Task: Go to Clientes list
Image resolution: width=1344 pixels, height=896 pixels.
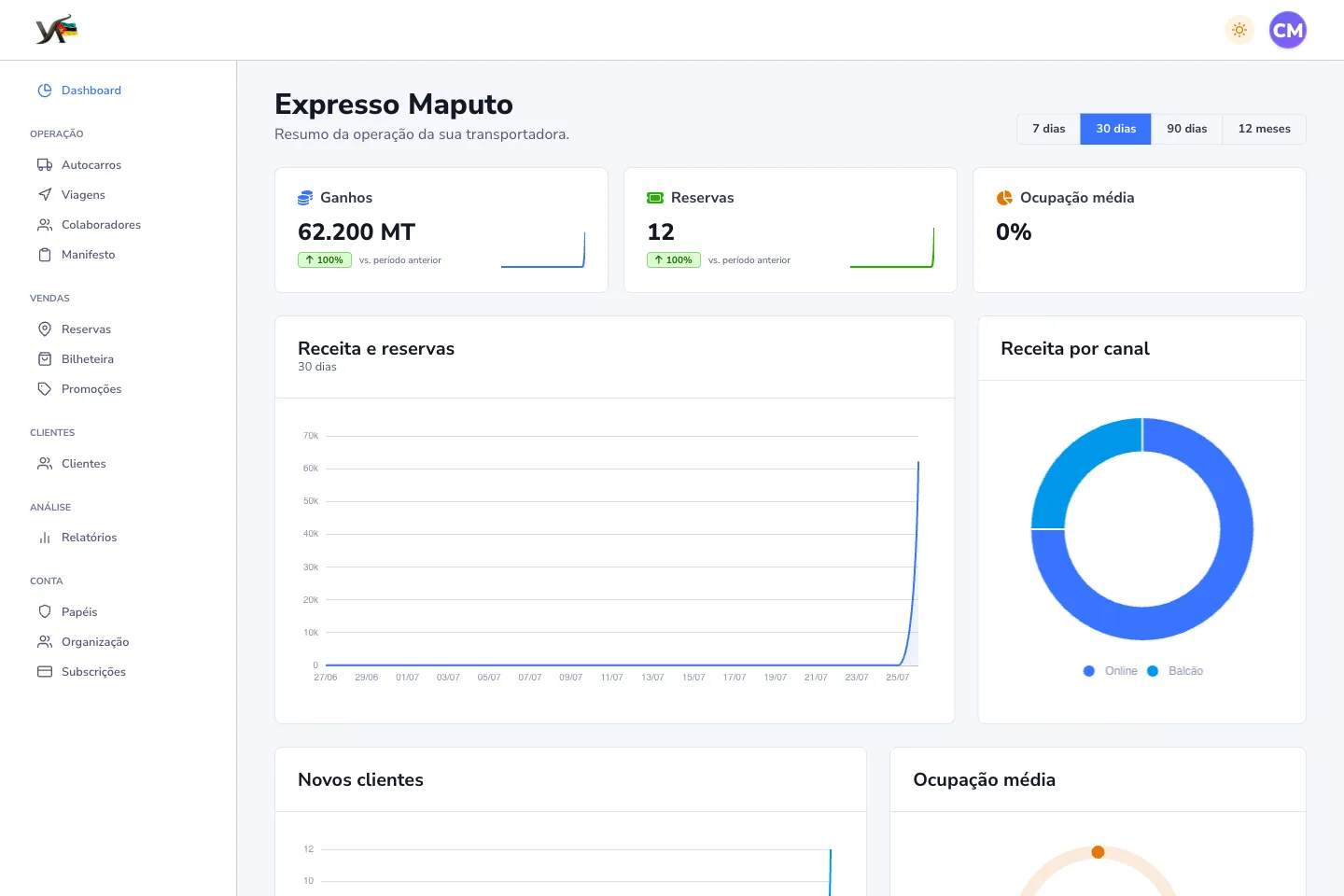Action: 84,464
